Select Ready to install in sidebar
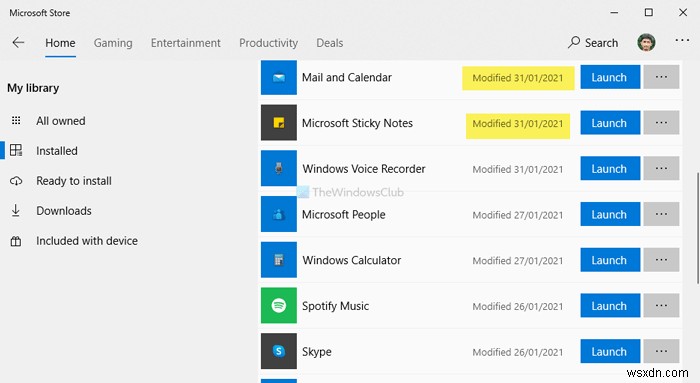700x383 pixels. (x=74, y=181)
